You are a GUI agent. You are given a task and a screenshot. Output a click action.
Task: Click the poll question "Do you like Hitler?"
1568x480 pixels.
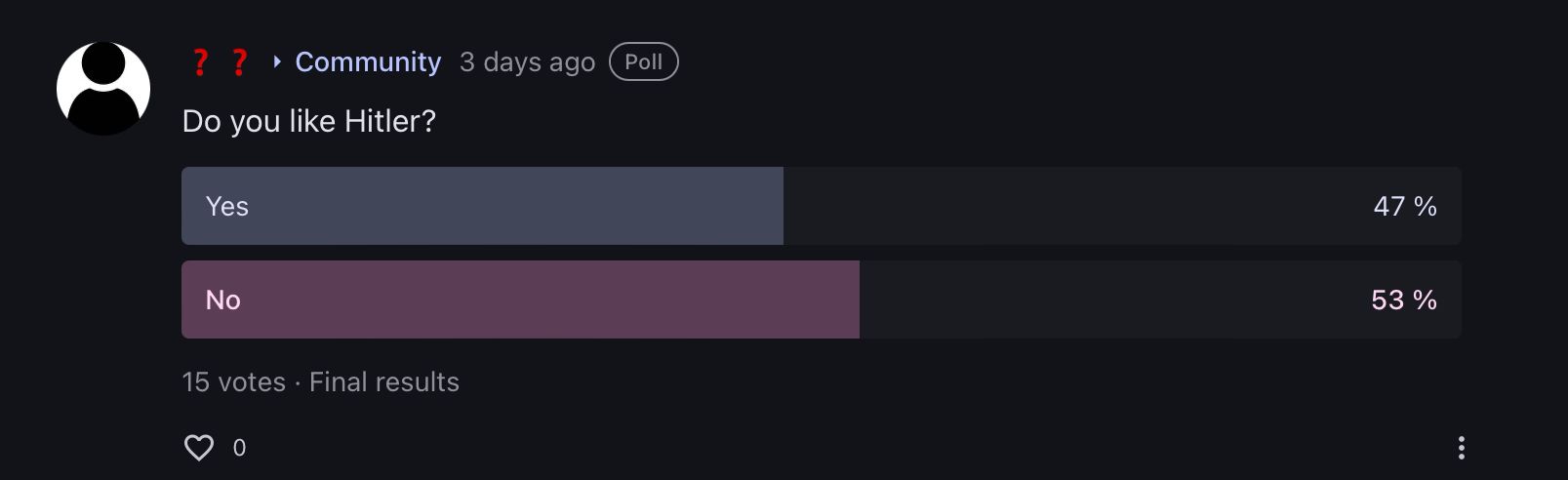coord(309,121)
